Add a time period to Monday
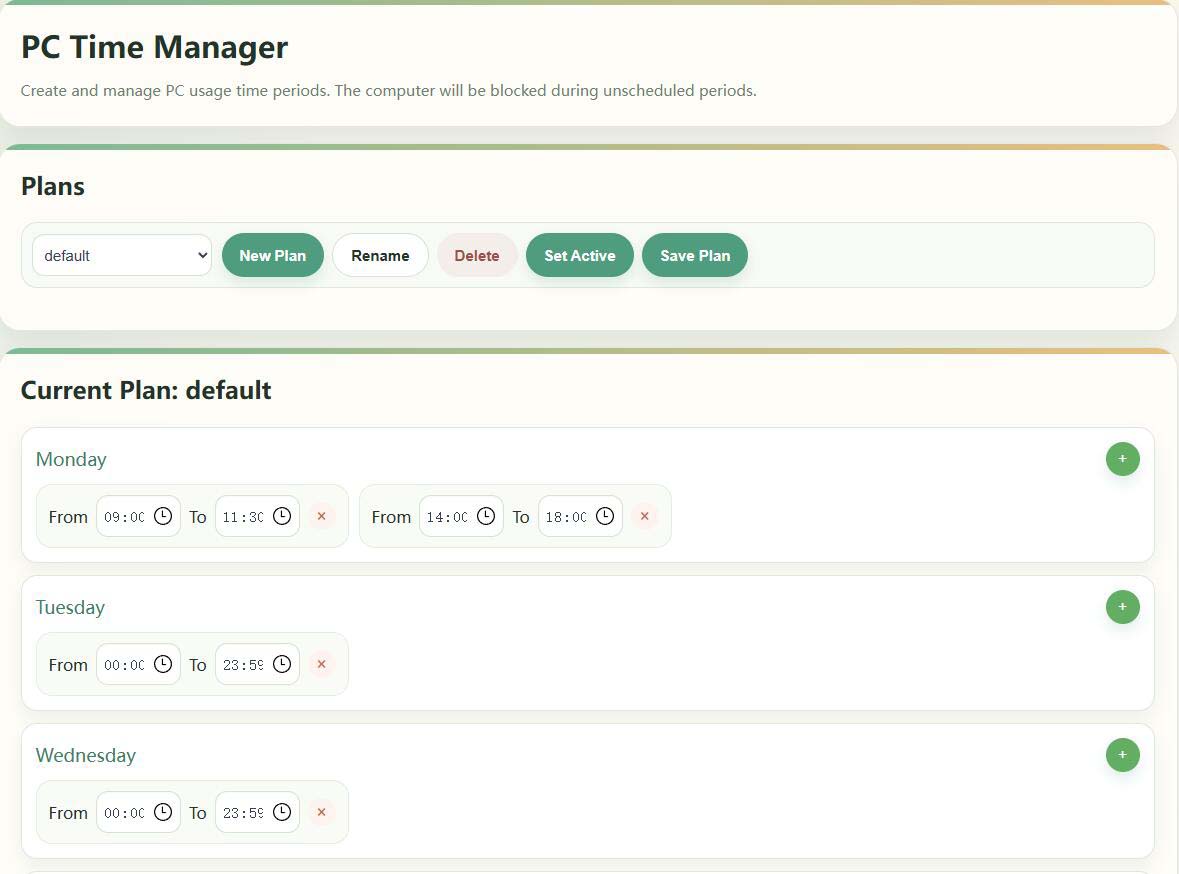 pos(1122,459)
